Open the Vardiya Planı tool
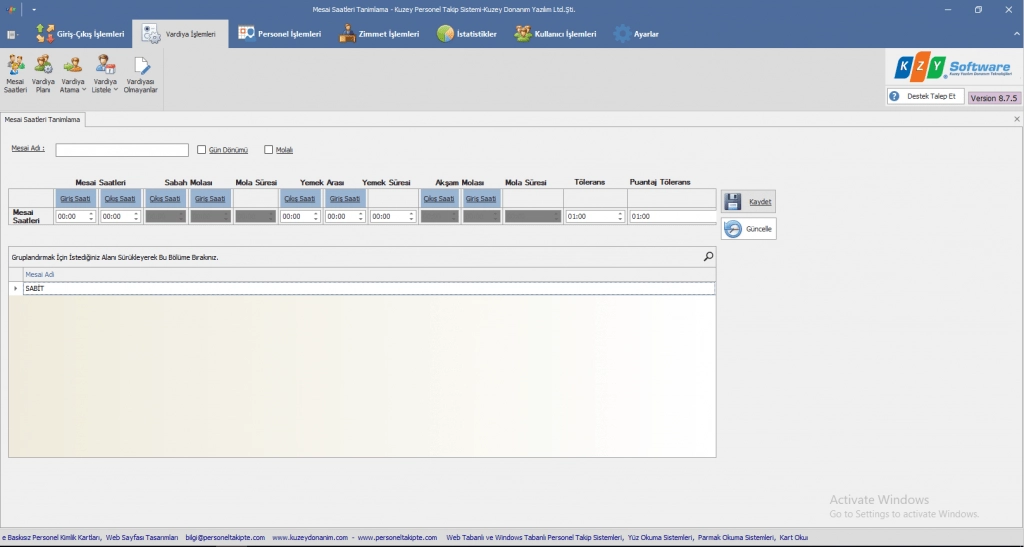The image size is (1024, 547). [x=43, y=74]
